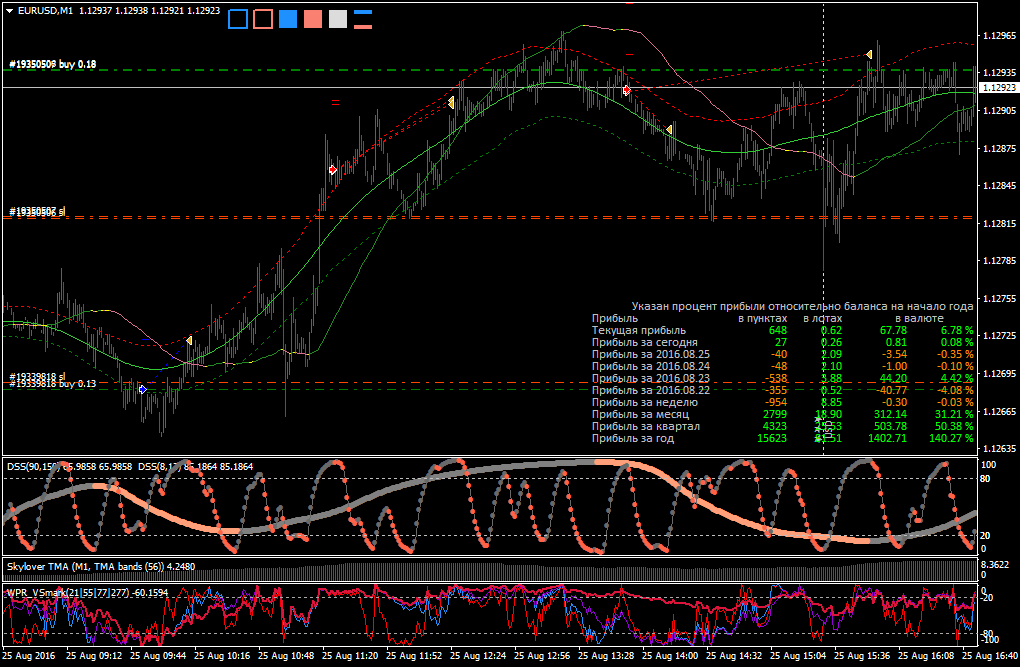Select the orange close arrow near 09:44

189,340
